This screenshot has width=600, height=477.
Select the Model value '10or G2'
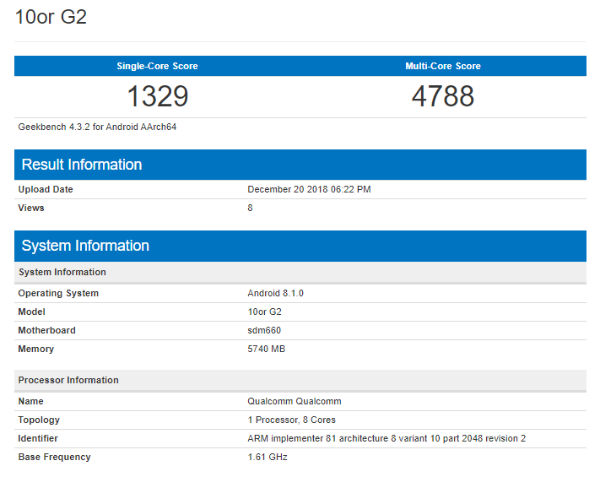pyautogui.click(x=264, y=312)
